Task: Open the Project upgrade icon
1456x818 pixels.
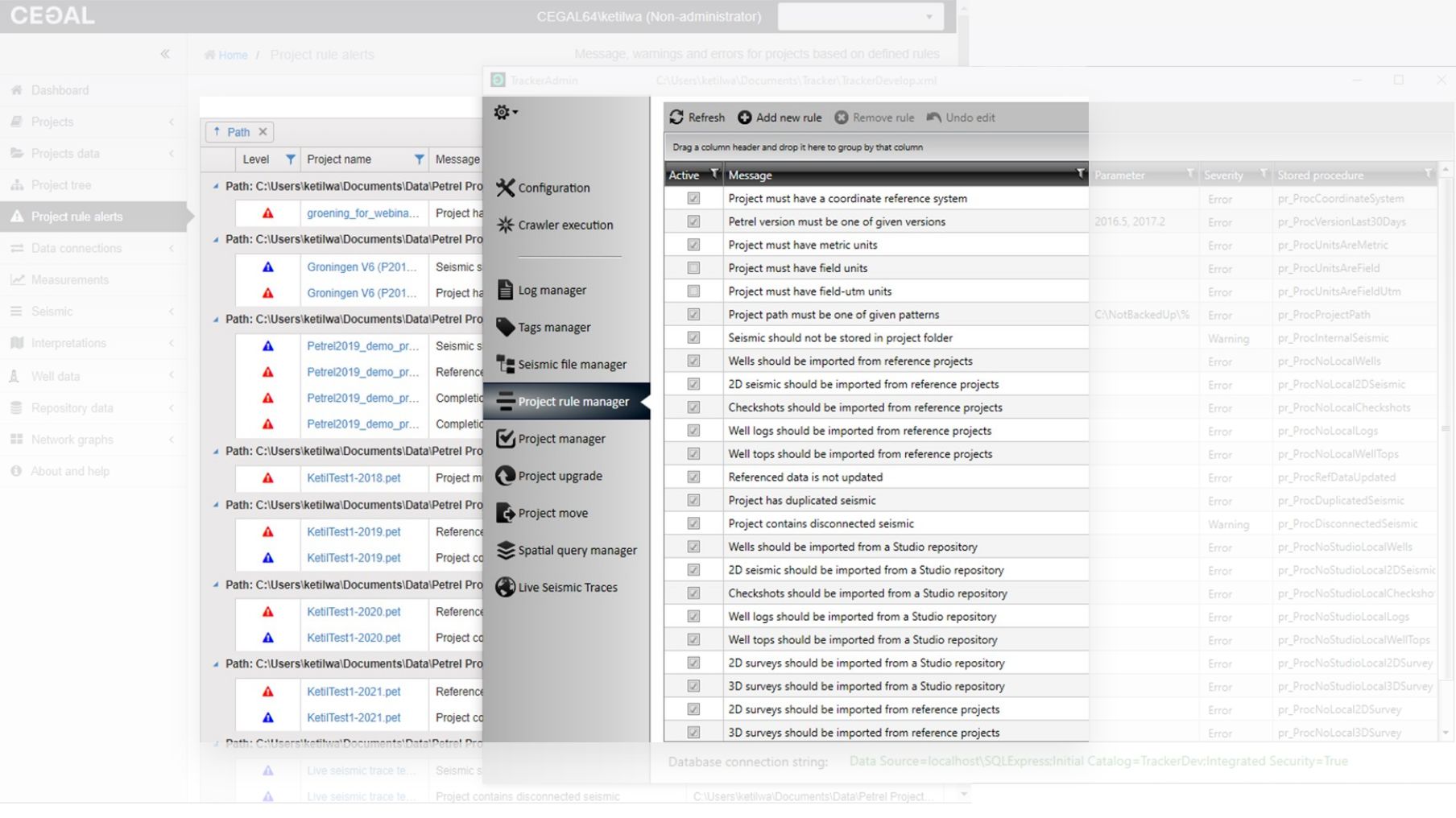Action: point(505,476)
